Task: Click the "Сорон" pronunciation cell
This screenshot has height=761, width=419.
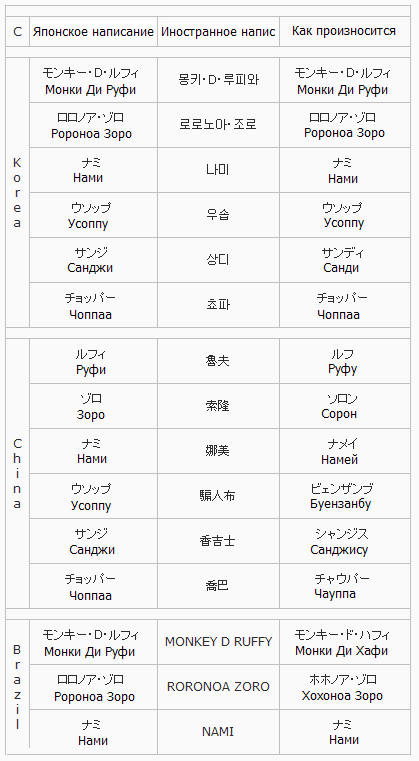Action: pos(344,406)
